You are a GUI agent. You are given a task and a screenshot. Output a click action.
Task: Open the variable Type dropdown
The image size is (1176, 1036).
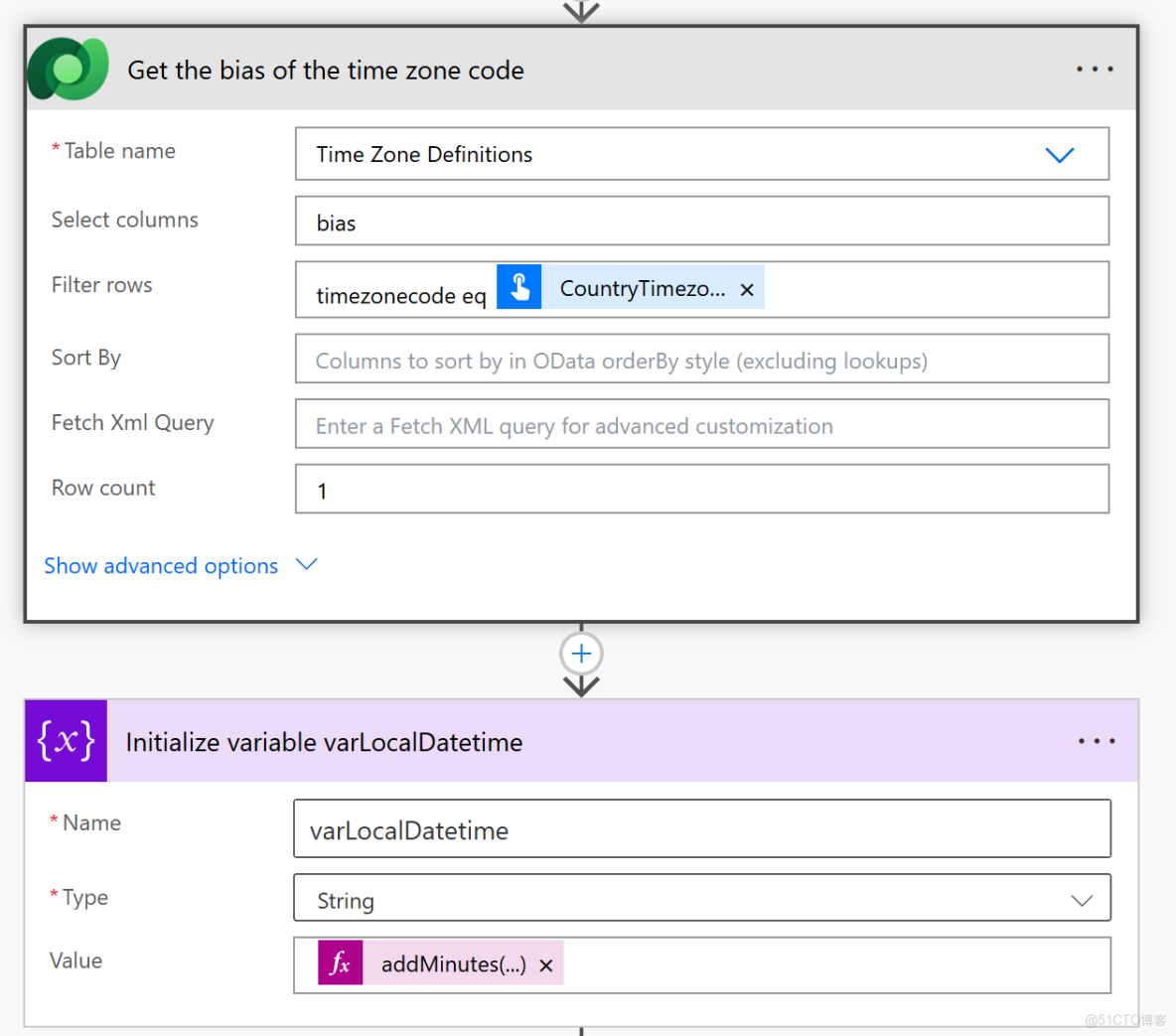(x=1081, y=900)
